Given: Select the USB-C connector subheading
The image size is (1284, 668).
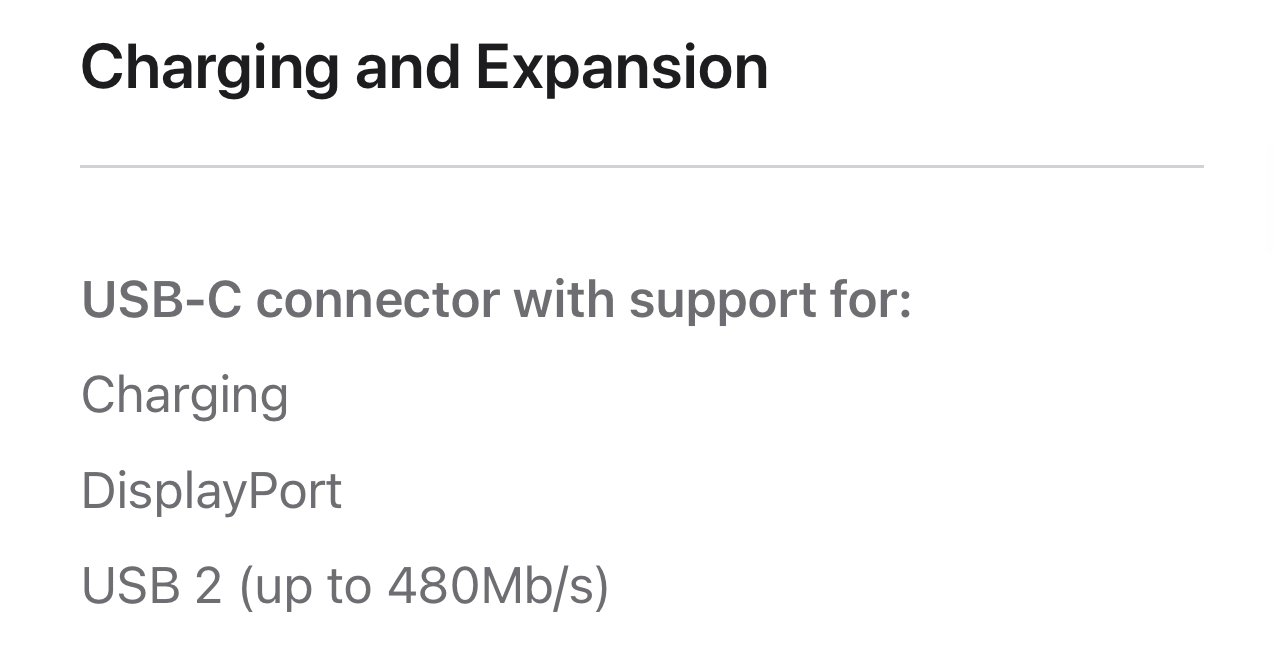Looking at the screenshot, I should [x=496, y=300].
